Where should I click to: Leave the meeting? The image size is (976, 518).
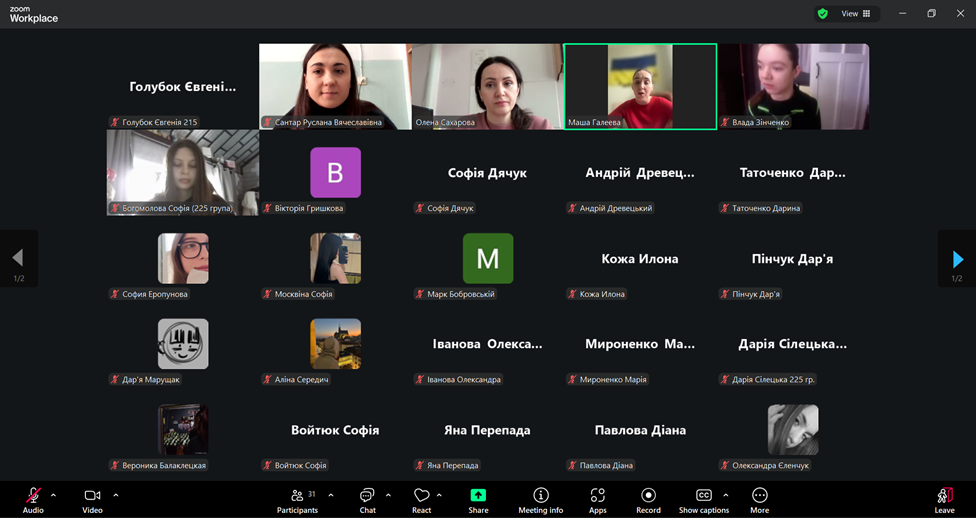[x=944, y=500]
